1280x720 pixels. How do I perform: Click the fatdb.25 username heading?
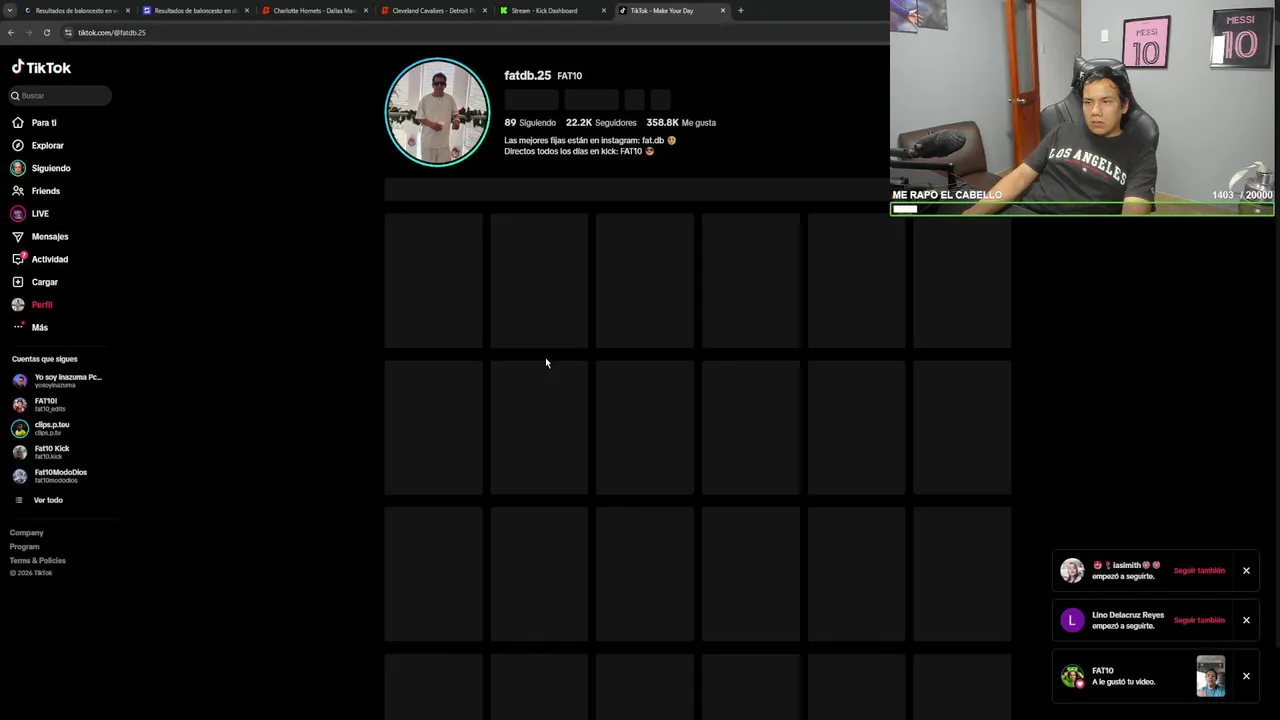coord(528,75)
